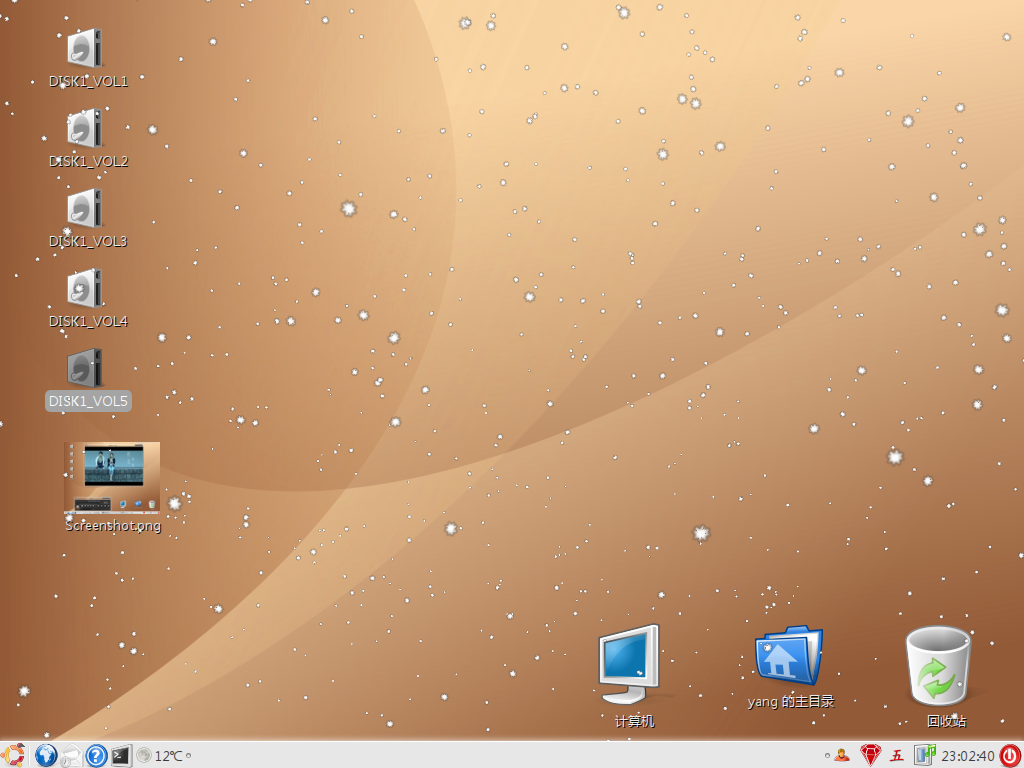Select the Screenshot.png thumbnail
This screenshot has width=1024, height=768.
(112, 477)
